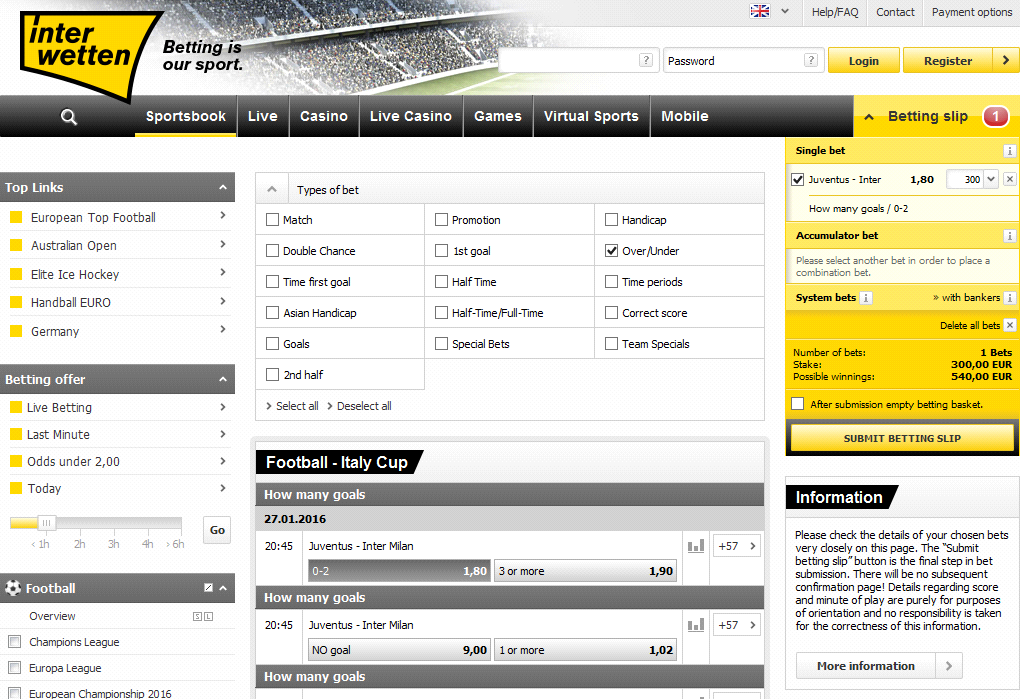Click the >6h slider label

[175, 544]
